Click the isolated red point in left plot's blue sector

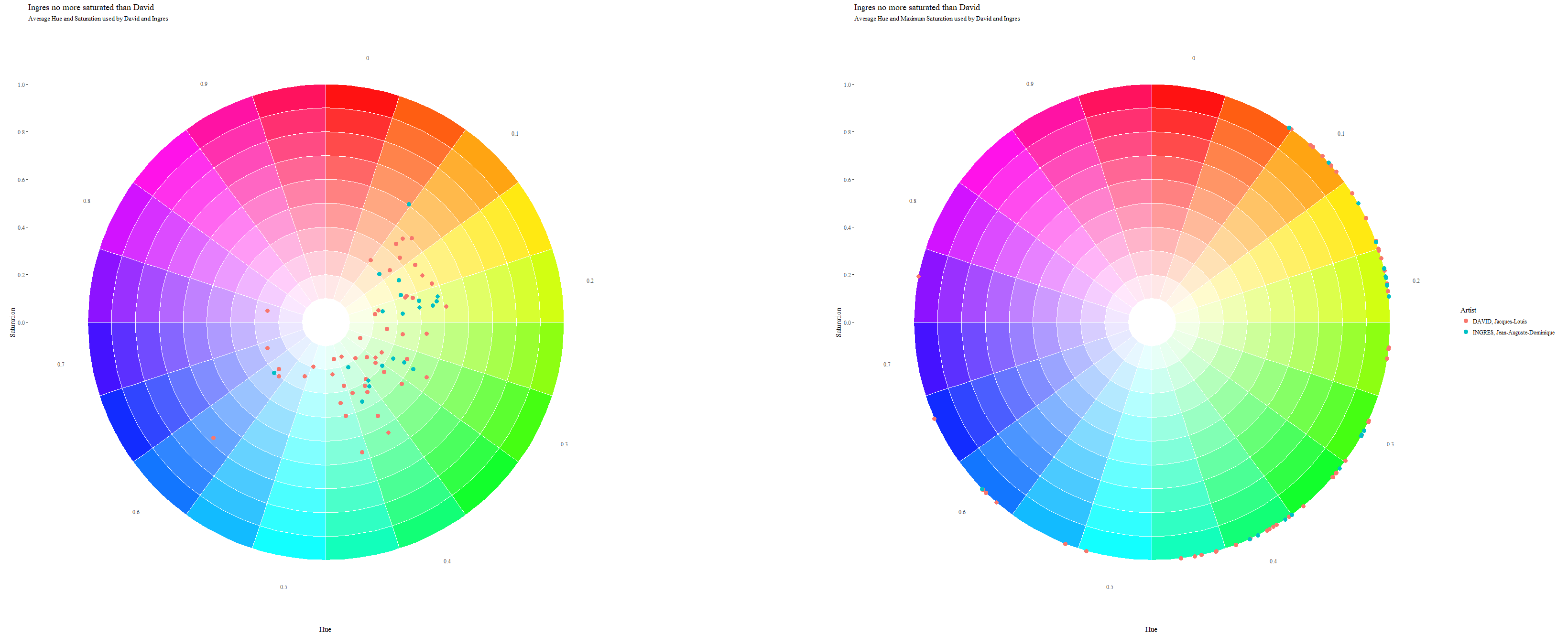coord(213,438)
